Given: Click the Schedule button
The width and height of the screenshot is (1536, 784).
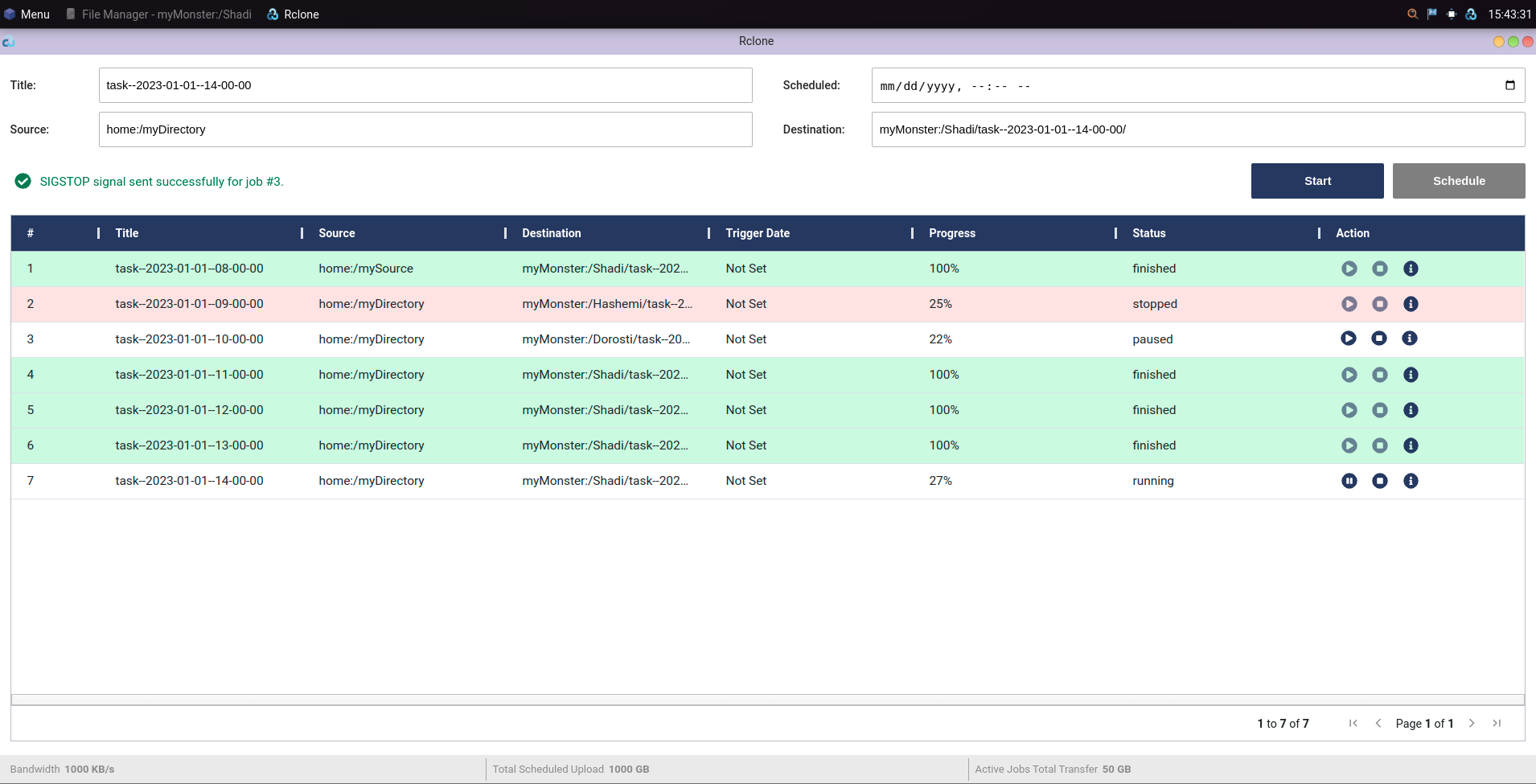Looking at the screenshot, I should tap(1458, 181).
